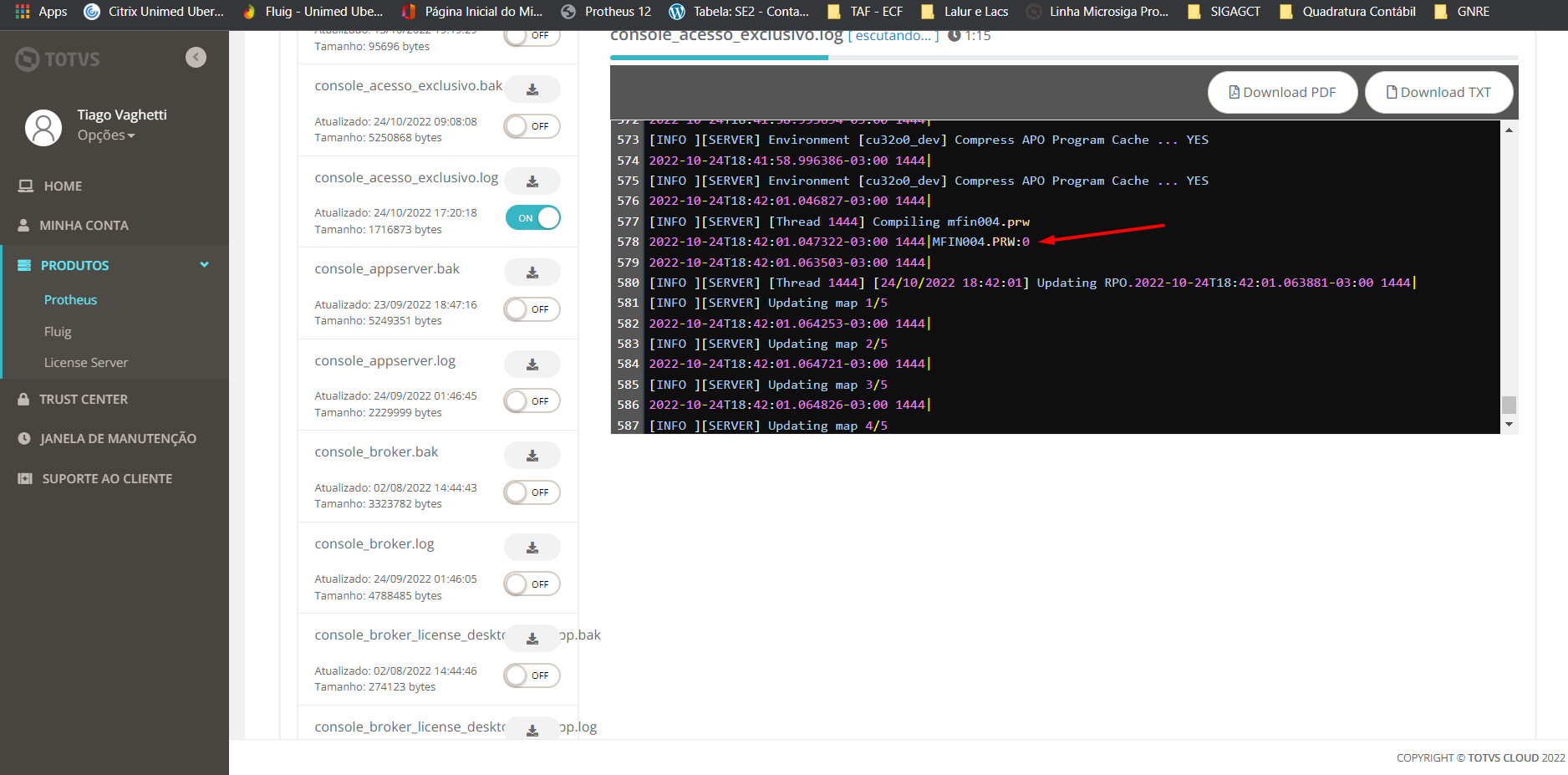
Task: Download the console_broker.bak file
Action: point(532,455)
